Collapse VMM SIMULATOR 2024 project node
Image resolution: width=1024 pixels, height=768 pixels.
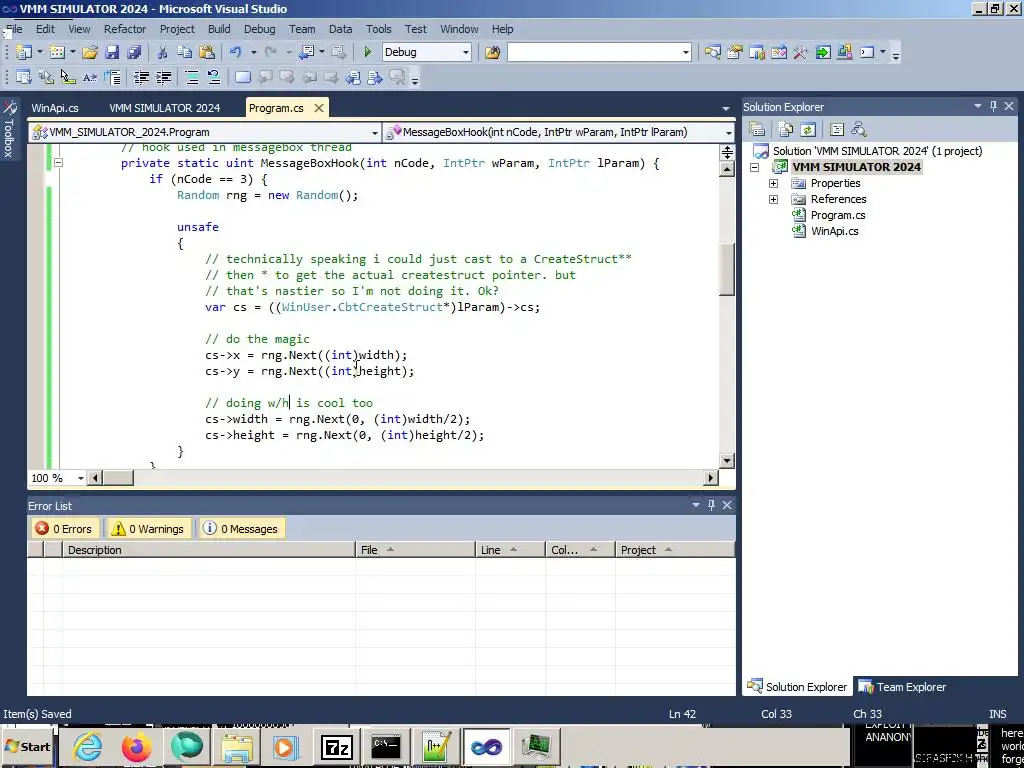coord(754,167)
